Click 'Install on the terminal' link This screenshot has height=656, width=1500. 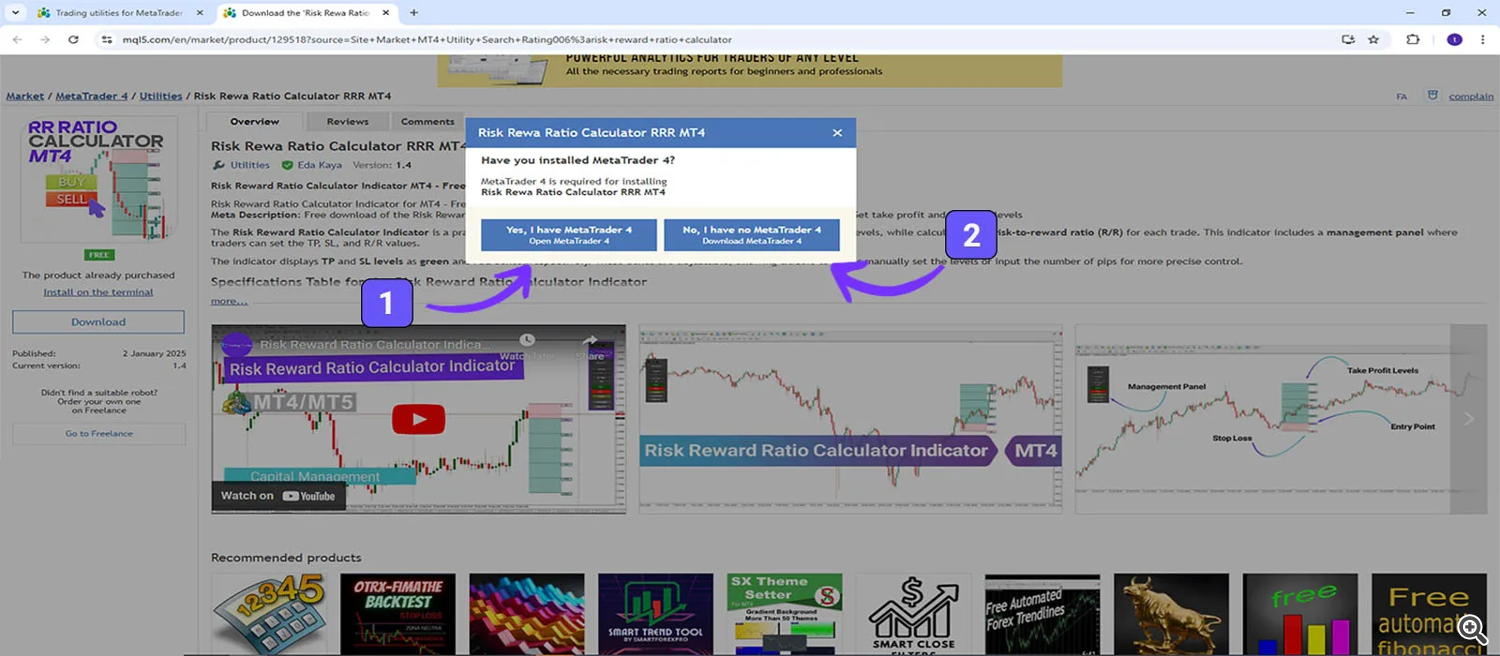98,292
